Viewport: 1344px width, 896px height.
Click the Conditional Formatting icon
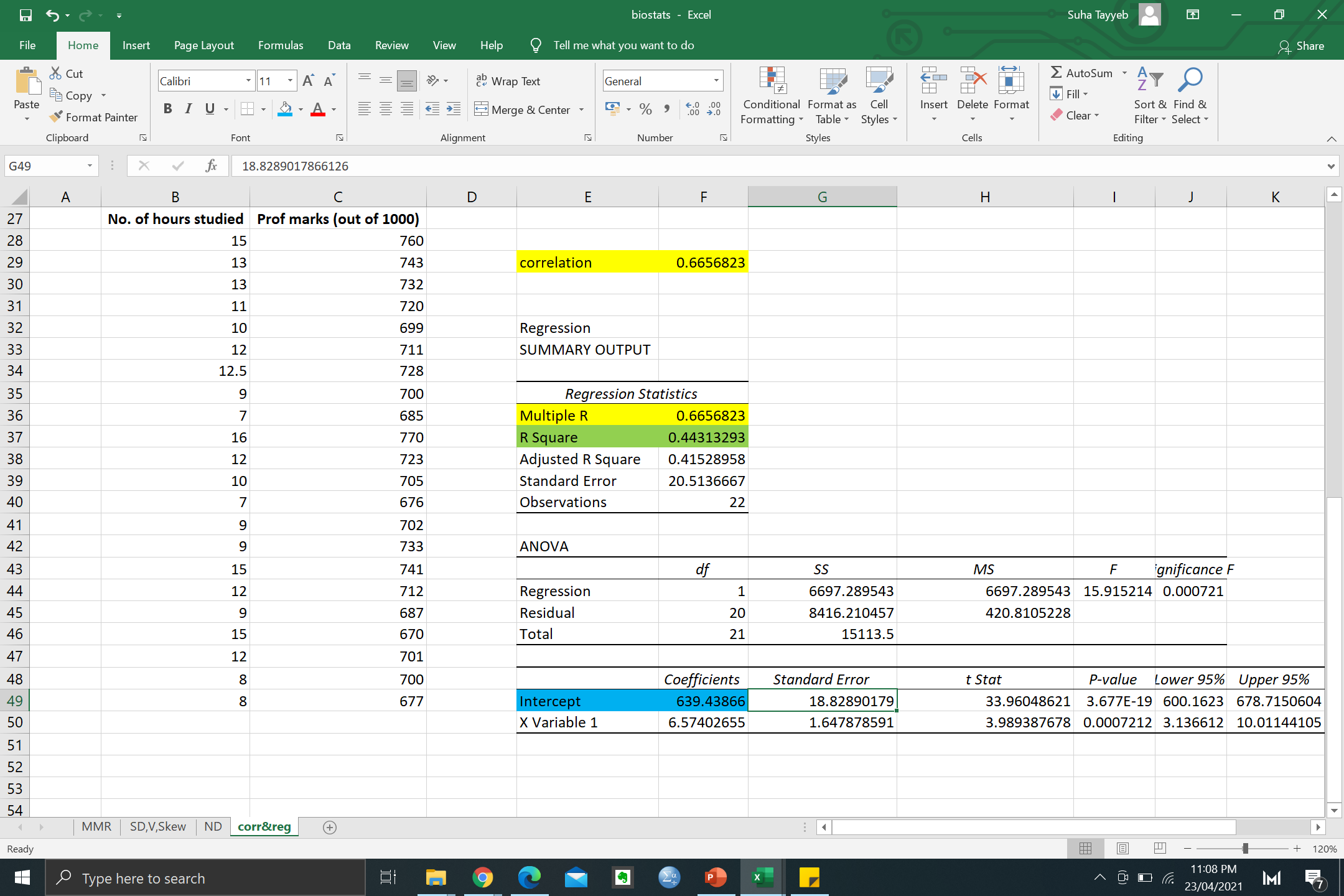(x=772, y=81)
